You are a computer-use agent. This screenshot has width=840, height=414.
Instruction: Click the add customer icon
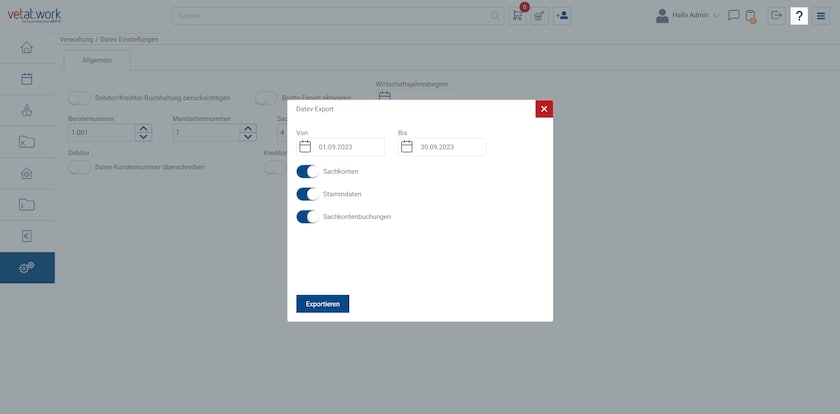tap(561, 16)
